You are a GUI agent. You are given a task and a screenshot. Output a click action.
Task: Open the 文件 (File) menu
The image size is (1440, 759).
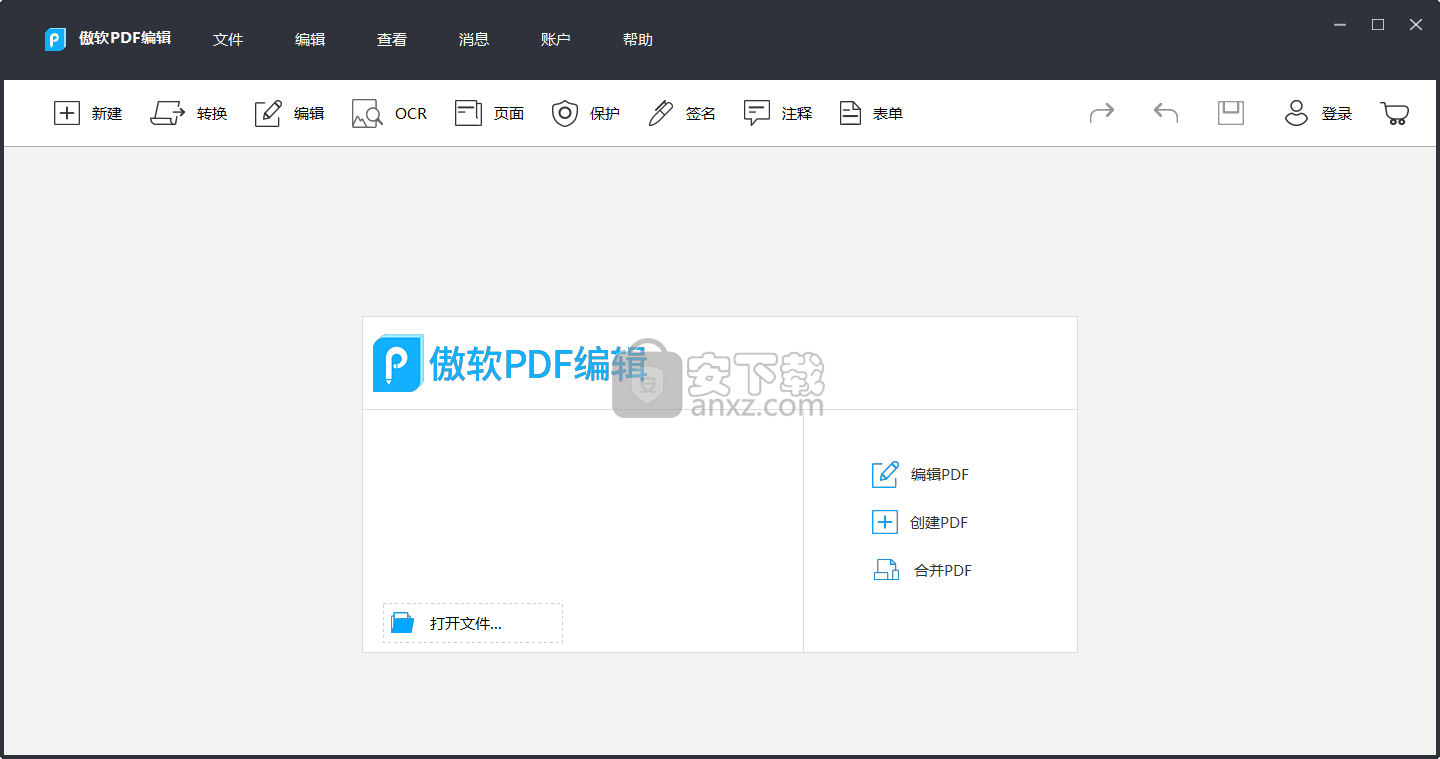point(228,40)
